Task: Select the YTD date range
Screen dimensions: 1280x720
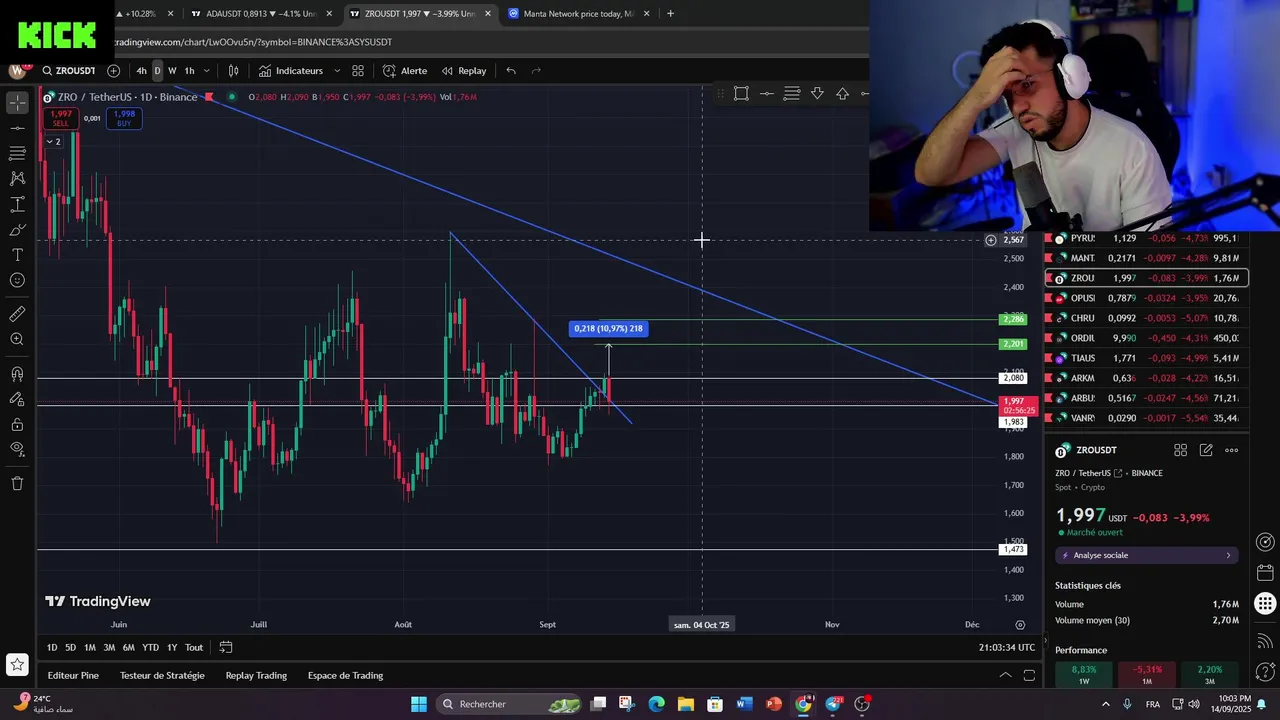Action: (x=150, y=647)
